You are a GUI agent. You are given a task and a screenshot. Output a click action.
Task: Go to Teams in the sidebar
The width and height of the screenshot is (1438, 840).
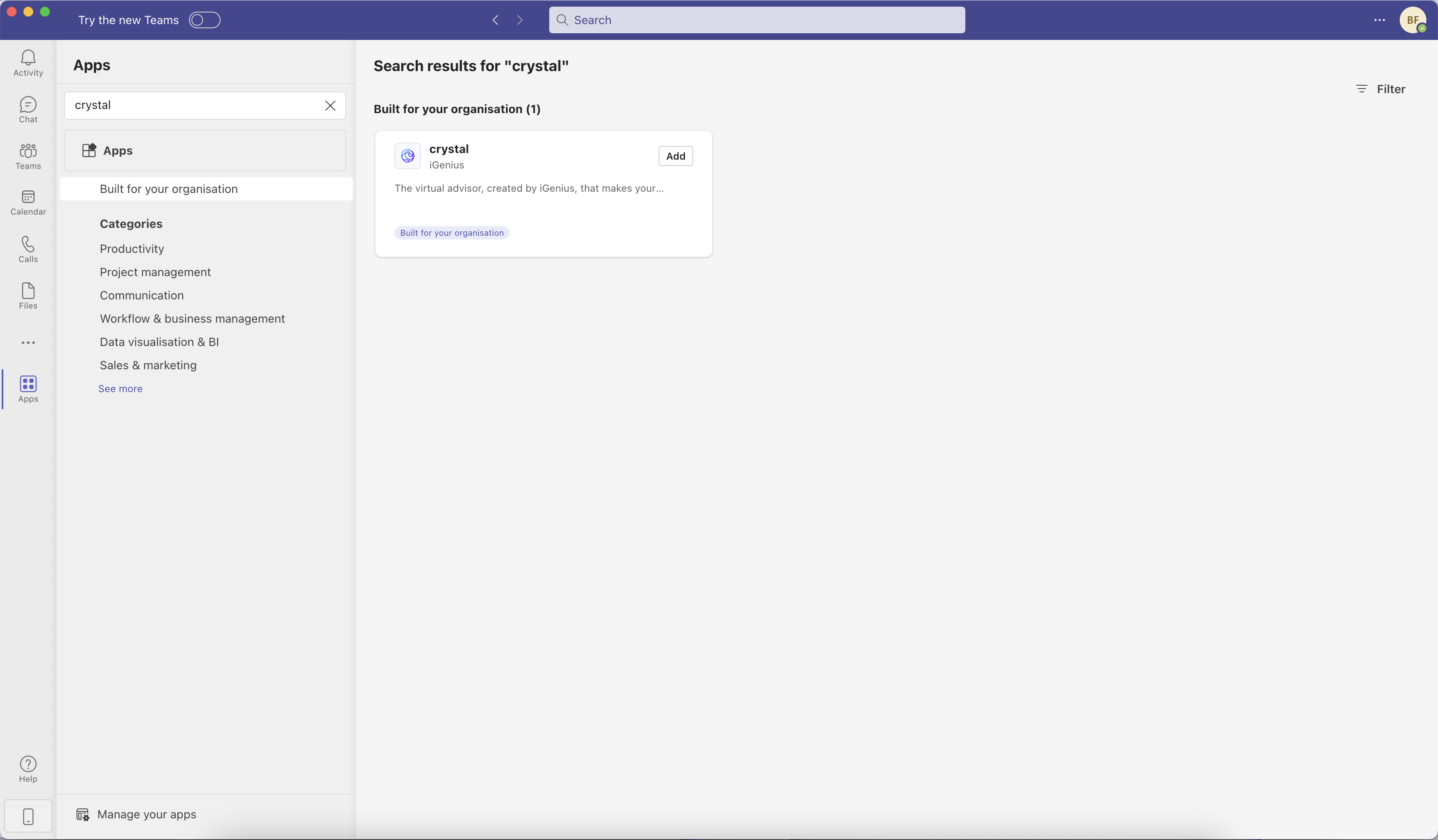[x=28, y=156]
